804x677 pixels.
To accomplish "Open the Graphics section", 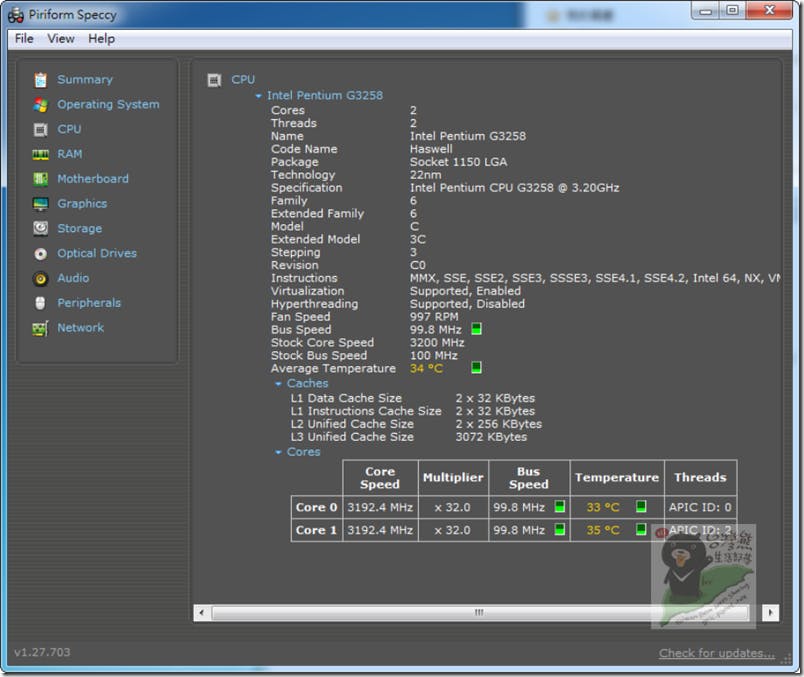I will coord(82,204).
